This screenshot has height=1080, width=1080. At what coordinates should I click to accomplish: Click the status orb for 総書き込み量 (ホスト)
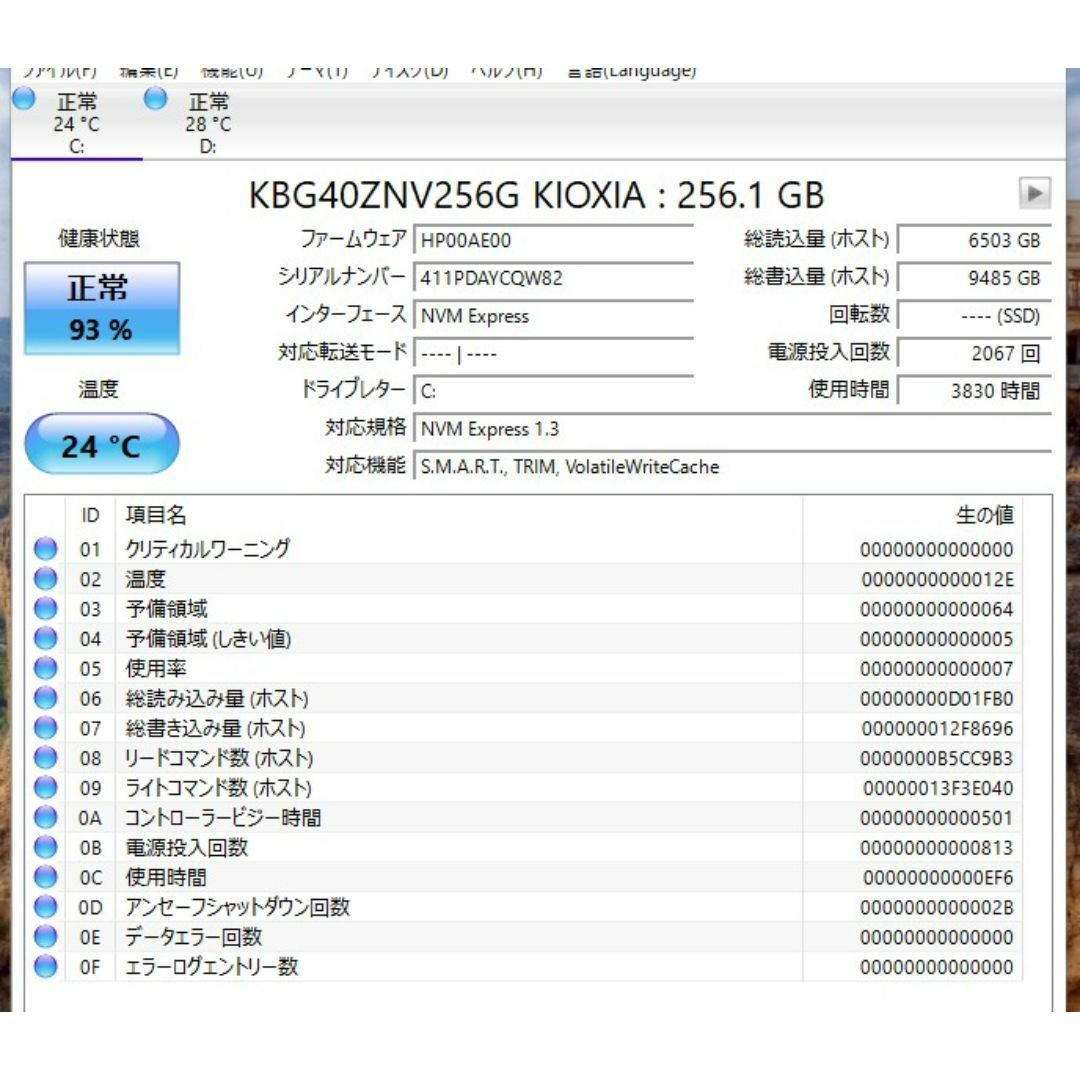pyautogui.click(x=45, y=728)
